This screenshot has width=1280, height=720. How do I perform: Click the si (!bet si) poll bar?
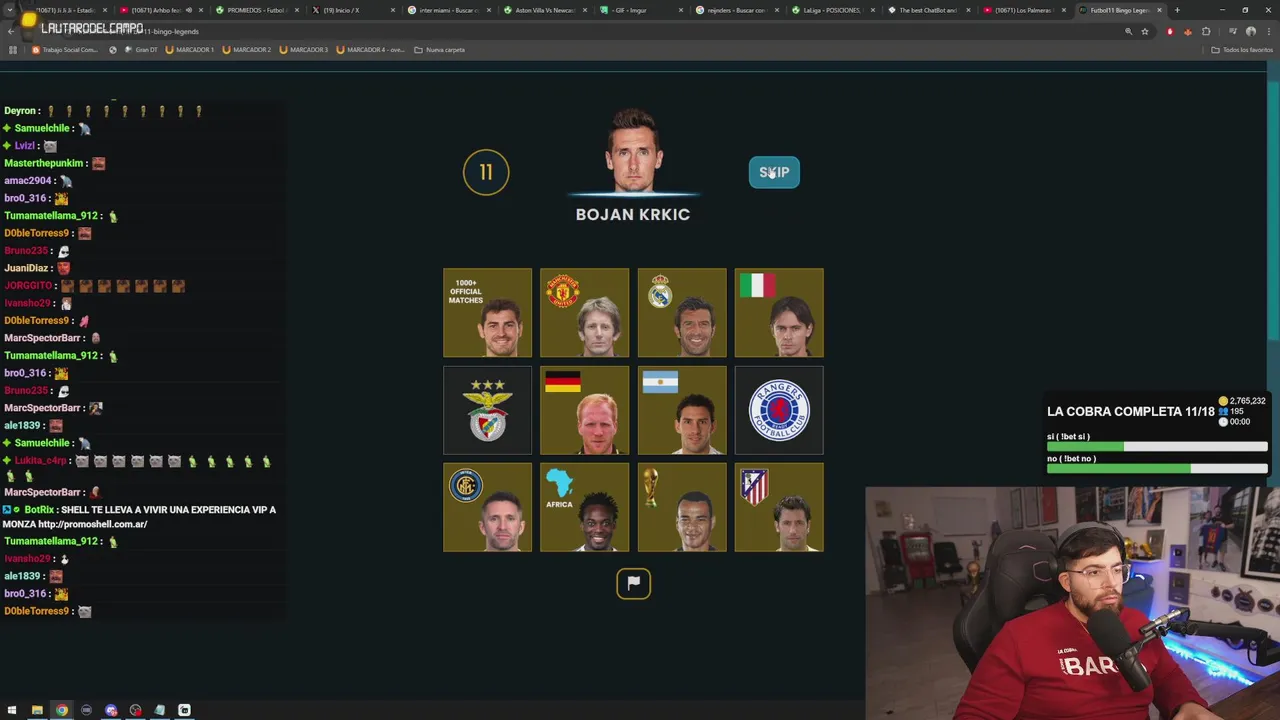click(x=1157, y=447)
